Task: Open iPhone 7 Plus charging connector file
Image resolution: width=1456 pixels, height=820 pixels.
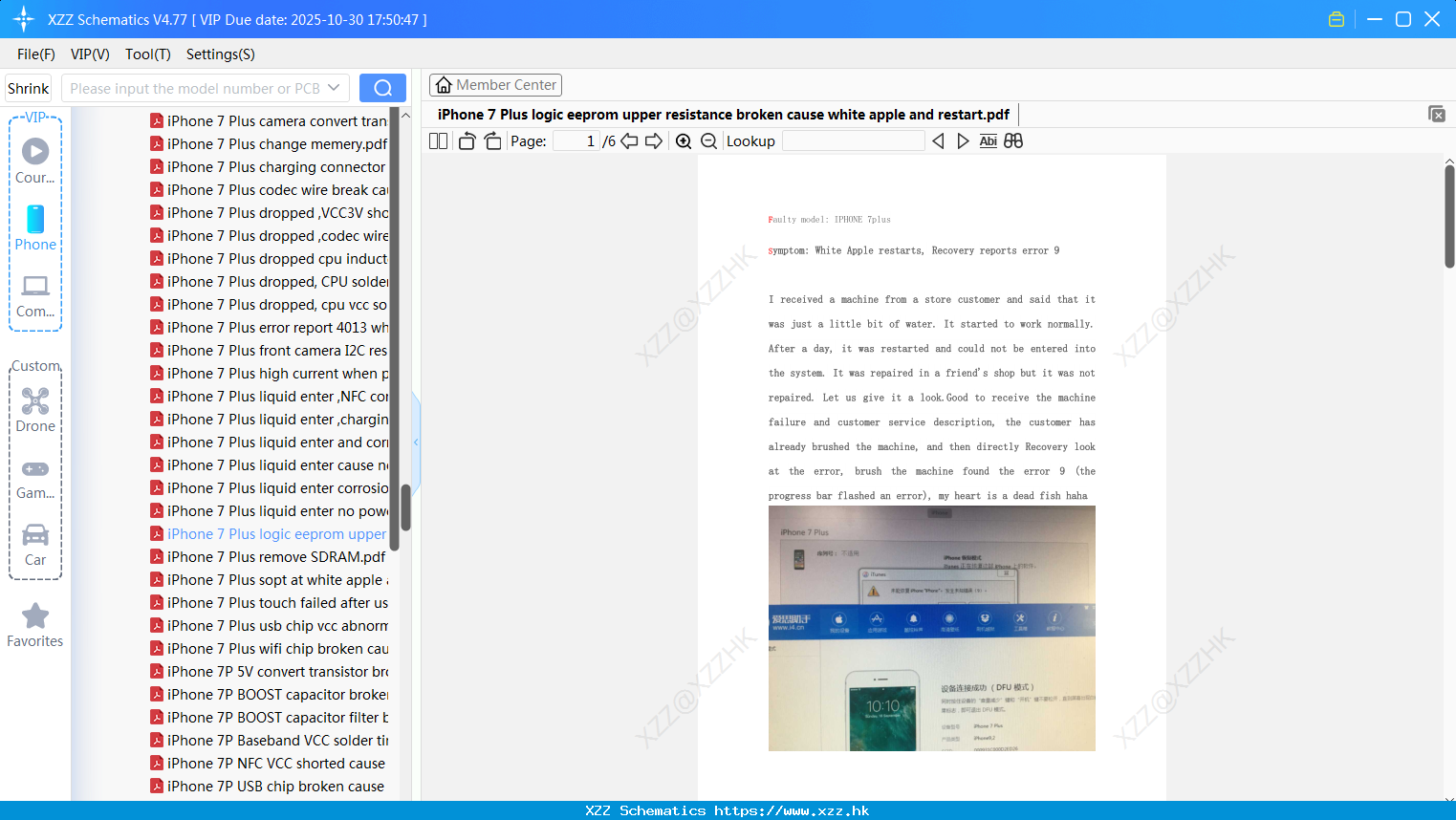Action: point(268,167)
